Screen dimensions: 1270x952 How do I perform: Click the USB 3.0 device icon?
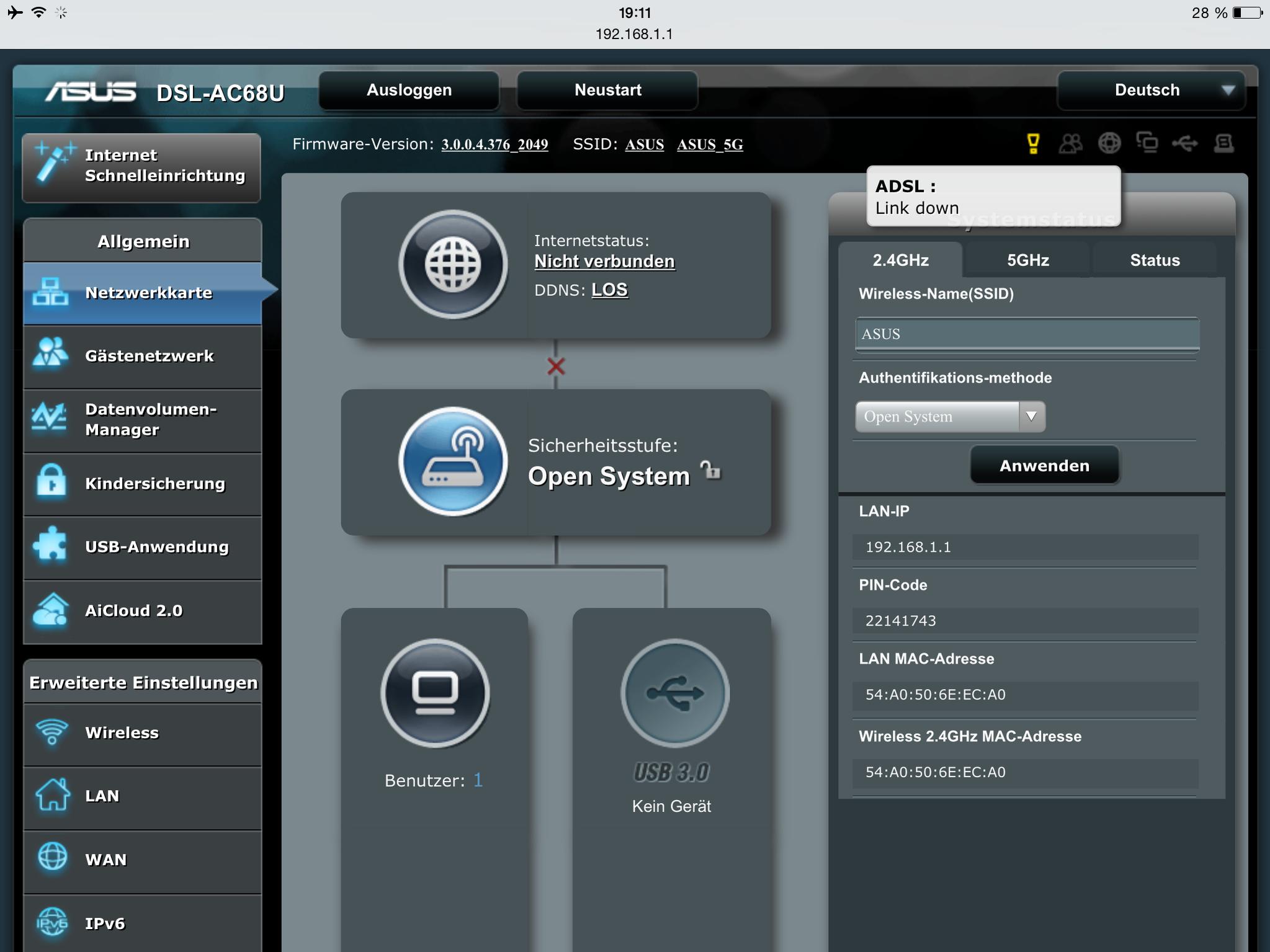pyautogui.click(x=674, y=693)
